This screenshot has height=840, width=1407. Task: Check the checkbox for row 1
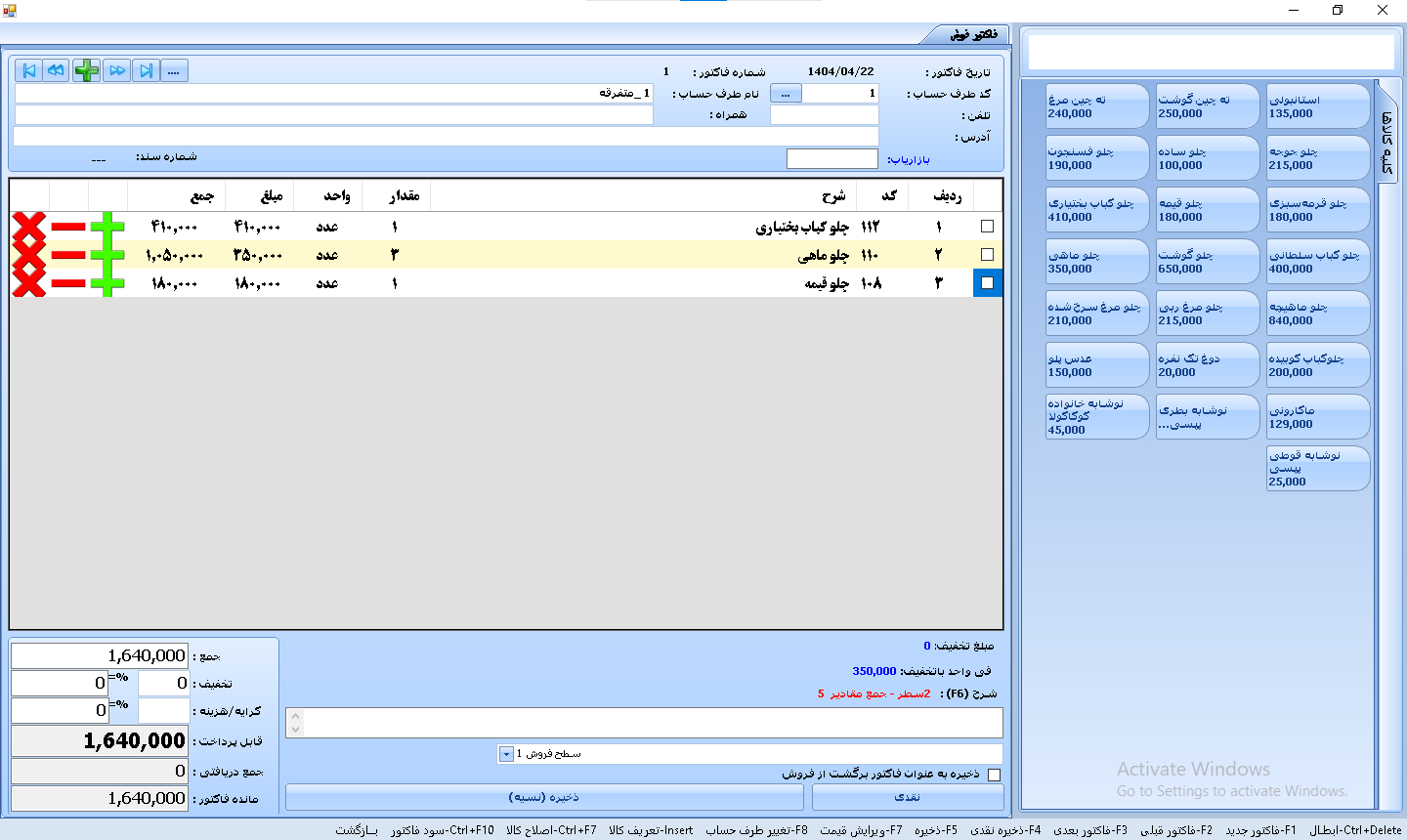987,227
